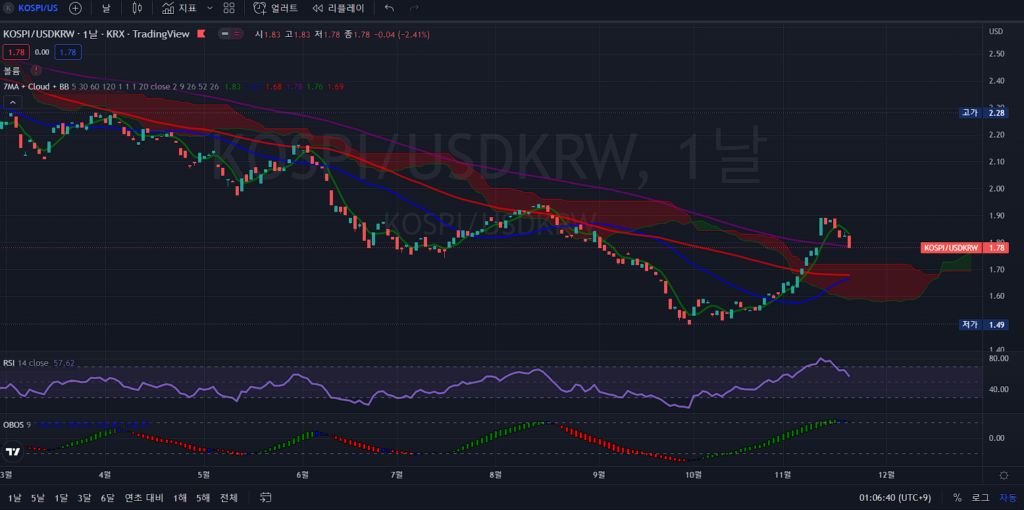Expand the 날 interval dropdown

106,8
